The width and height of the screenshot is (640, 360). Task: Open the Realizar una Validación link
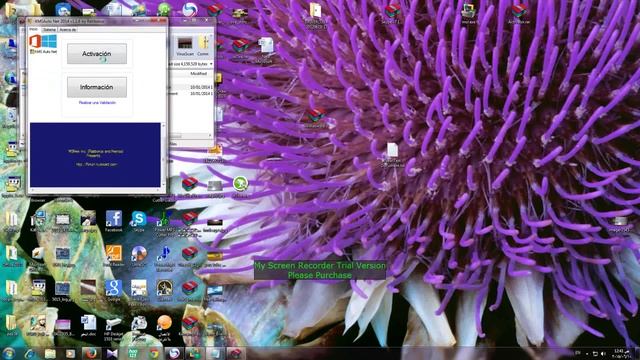coord(97,103)
